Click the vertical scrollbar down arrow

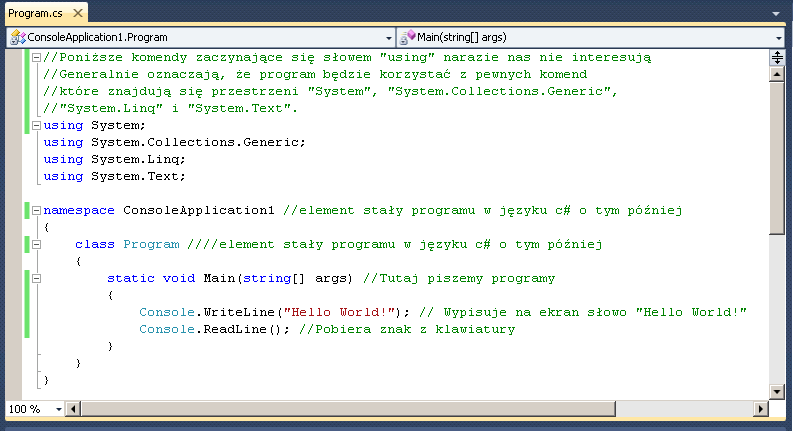777,392
